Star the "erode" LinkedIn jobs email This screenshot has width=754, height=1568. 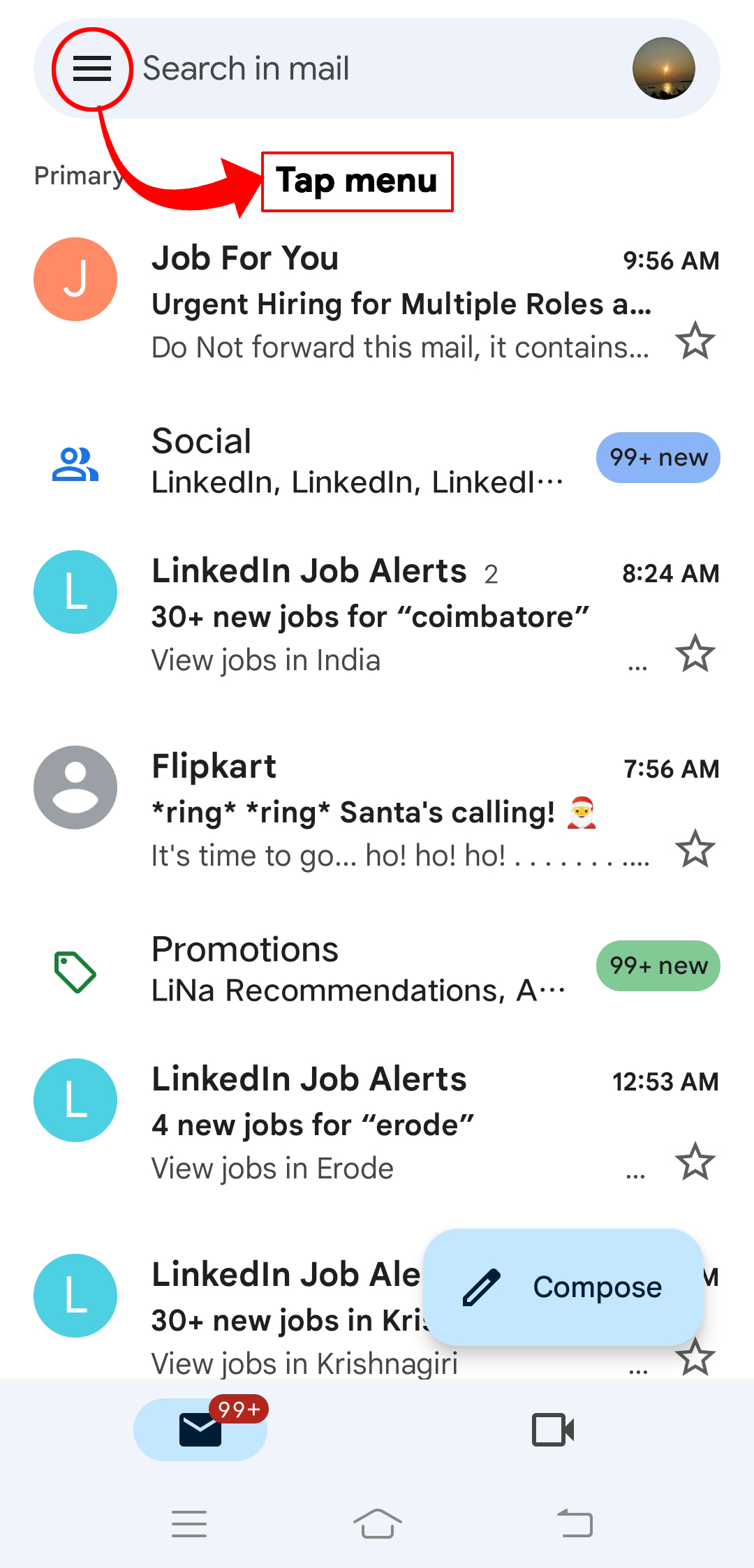[x=695, y=1162]
